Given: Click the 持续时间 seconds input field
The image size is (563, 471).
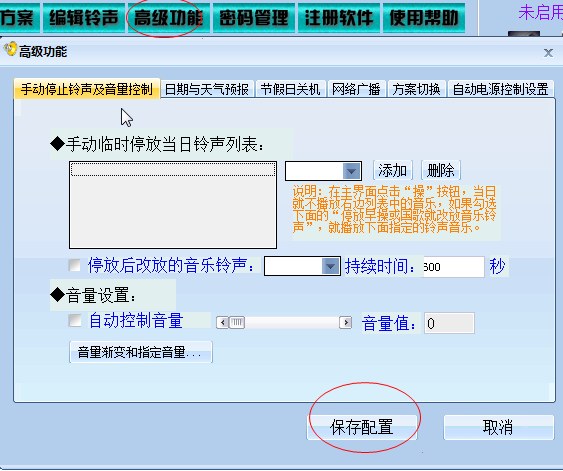Looking at the screenshot, I should click(x=453, y=267).
